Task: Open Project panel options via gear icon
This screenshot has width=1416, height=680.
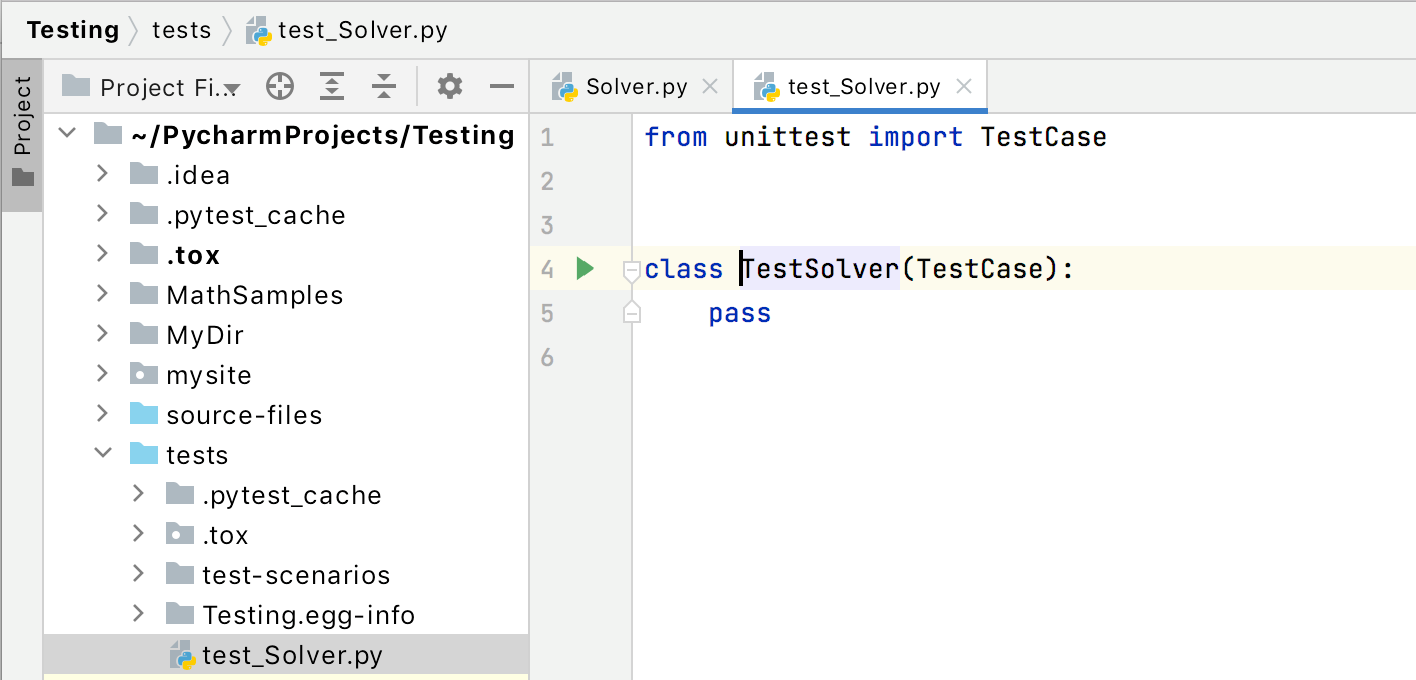Action: click(x=449, y=86)
